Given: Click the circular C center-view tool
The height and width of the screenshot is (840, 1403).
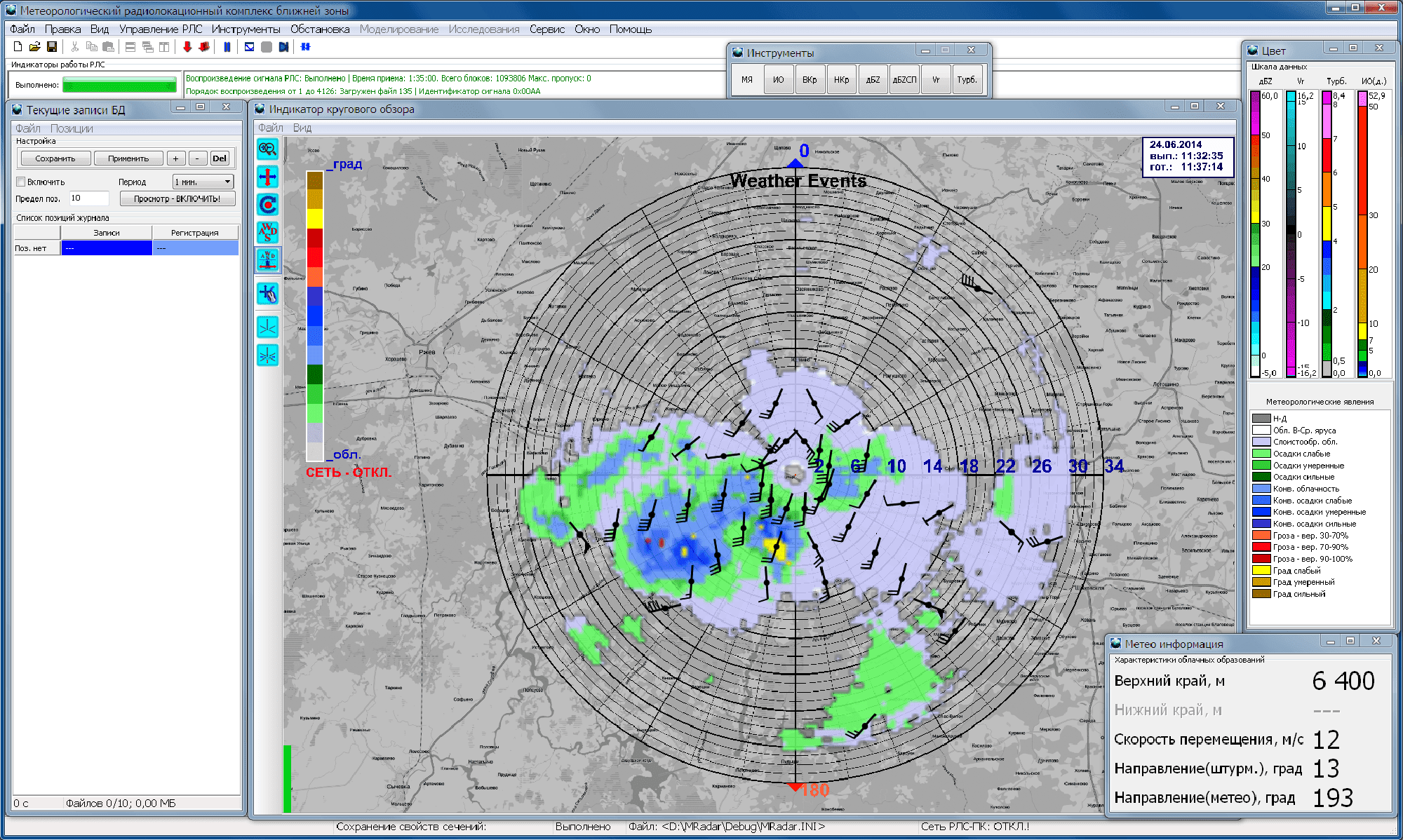Looking at the screenshot, I should point(268,205).
